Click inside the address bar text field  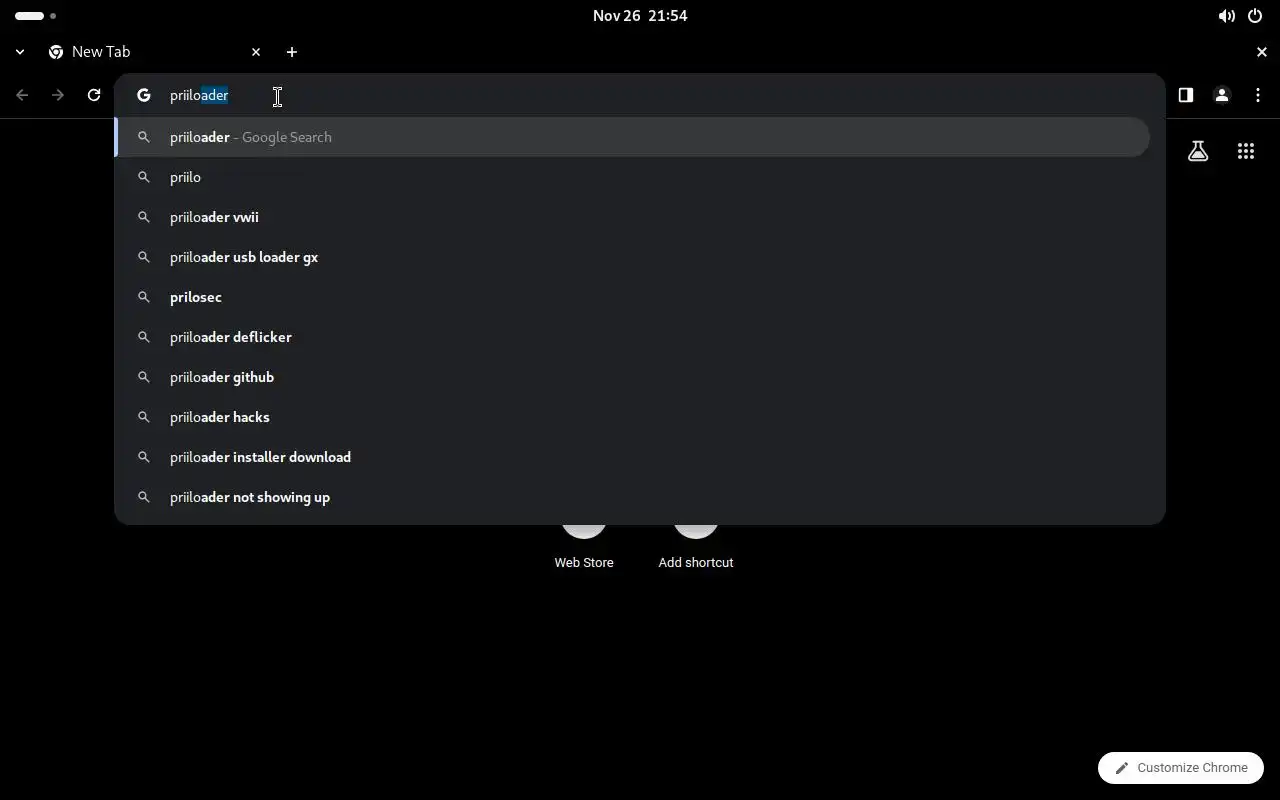[x=640, y=95]
